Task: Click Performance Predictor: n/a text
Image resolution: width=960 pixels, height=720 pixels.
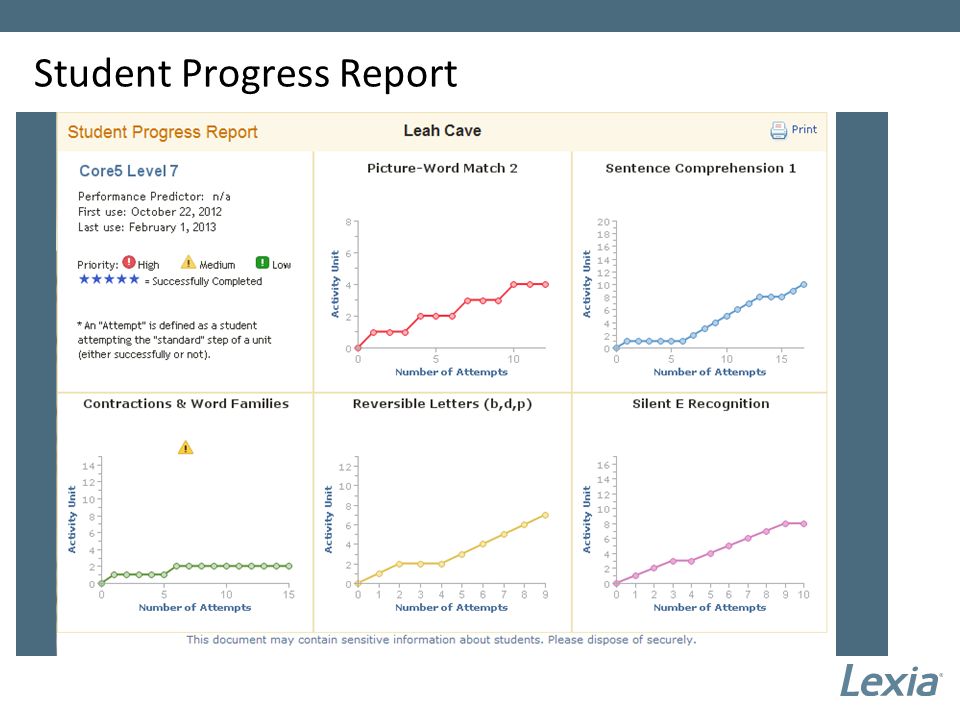Action: coord(154,197)
